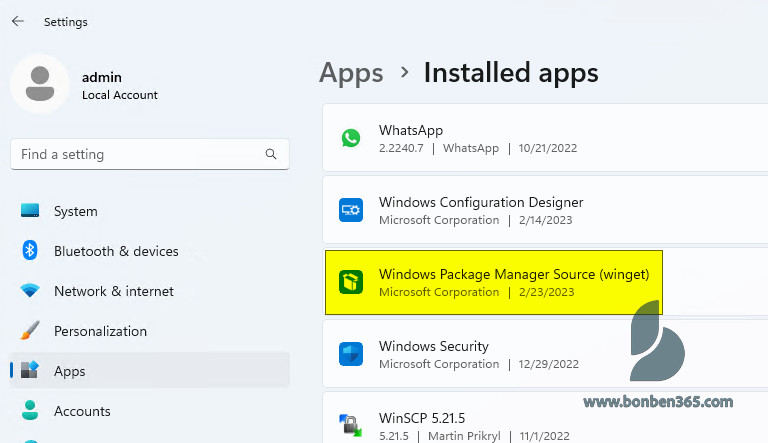Open Network & internet settings

[114, 291]
